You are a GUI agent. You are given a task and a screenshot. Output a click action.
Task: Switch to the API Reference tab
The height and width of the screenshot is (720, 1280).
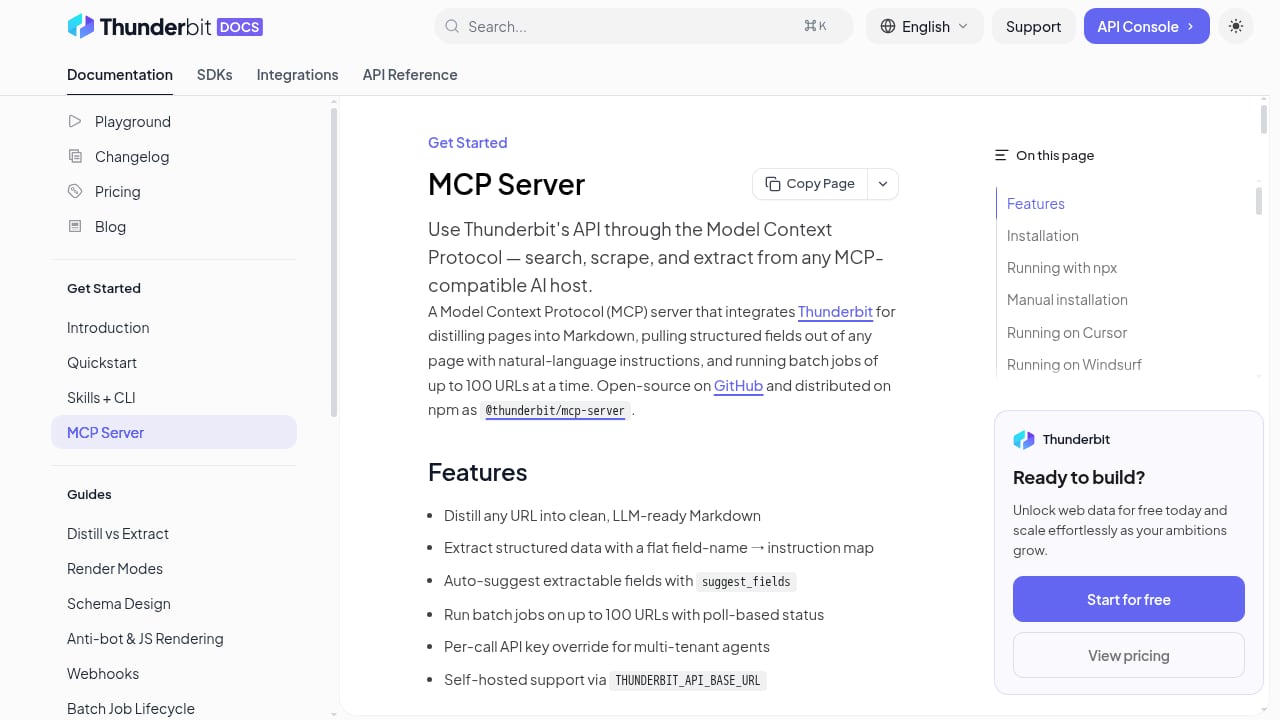coord(410,75)
